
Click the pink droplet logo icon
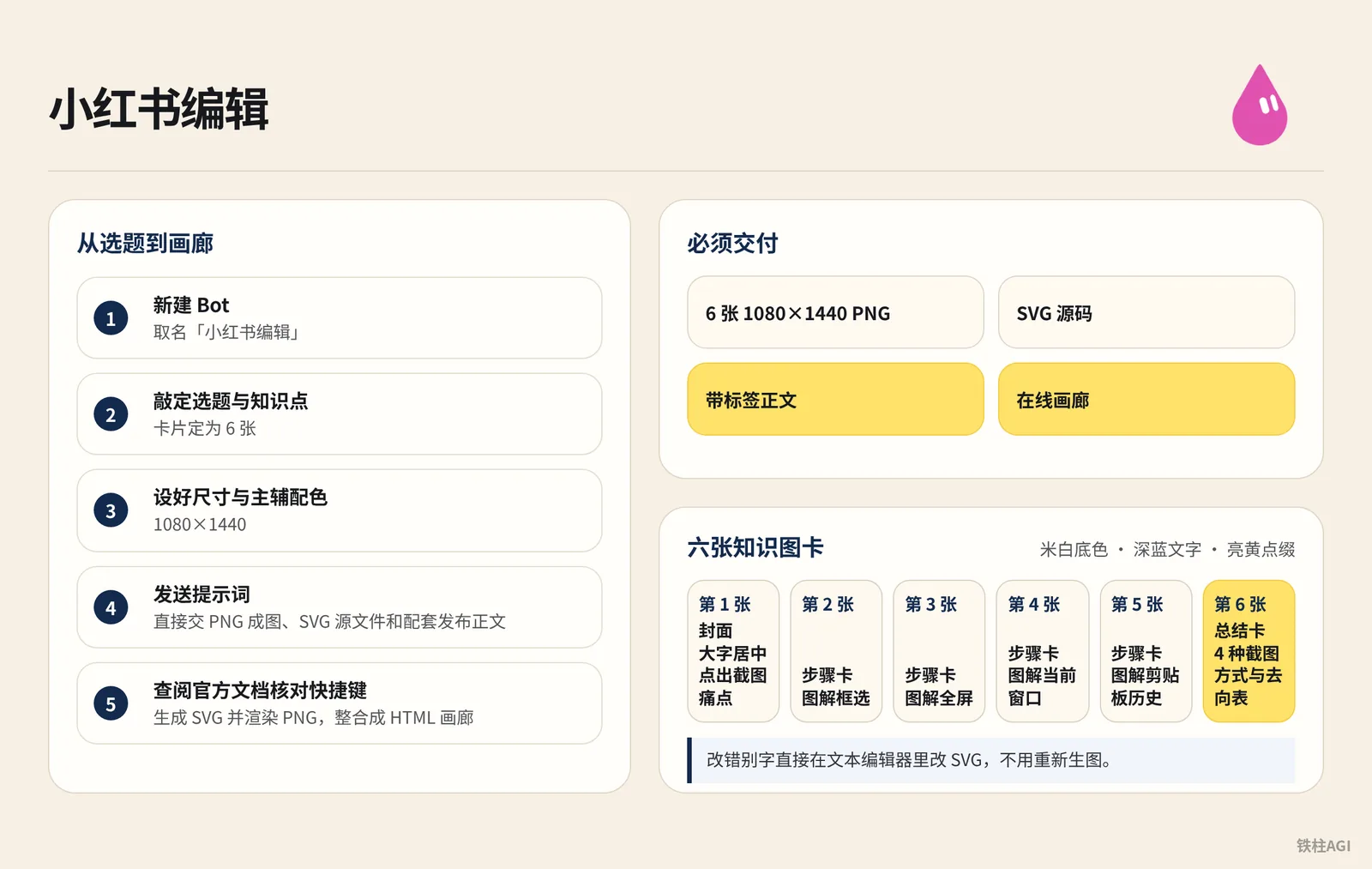1260,106
